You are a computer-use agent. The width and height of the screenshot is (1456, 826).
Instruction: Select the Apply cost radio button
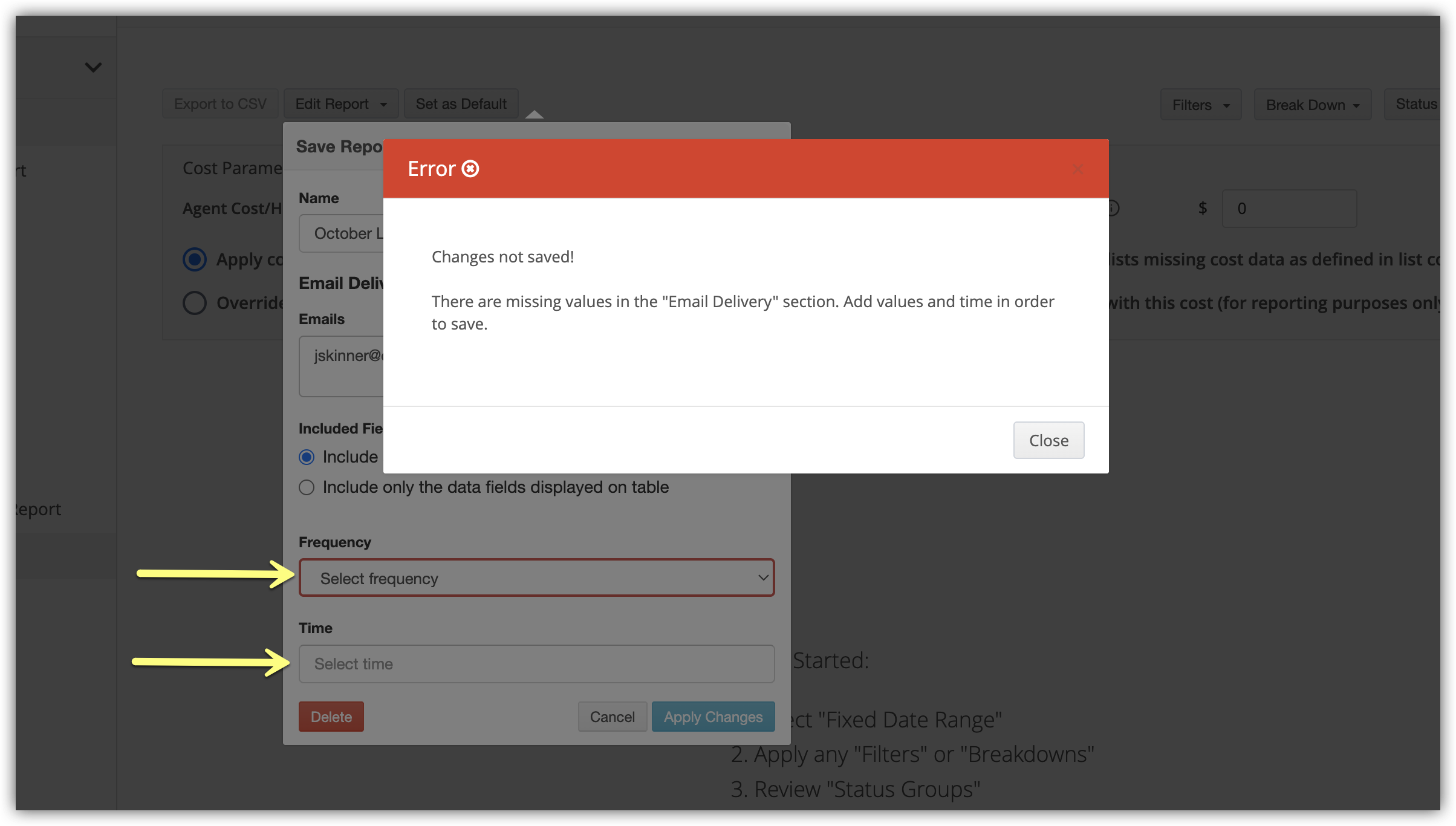(195, 259)
